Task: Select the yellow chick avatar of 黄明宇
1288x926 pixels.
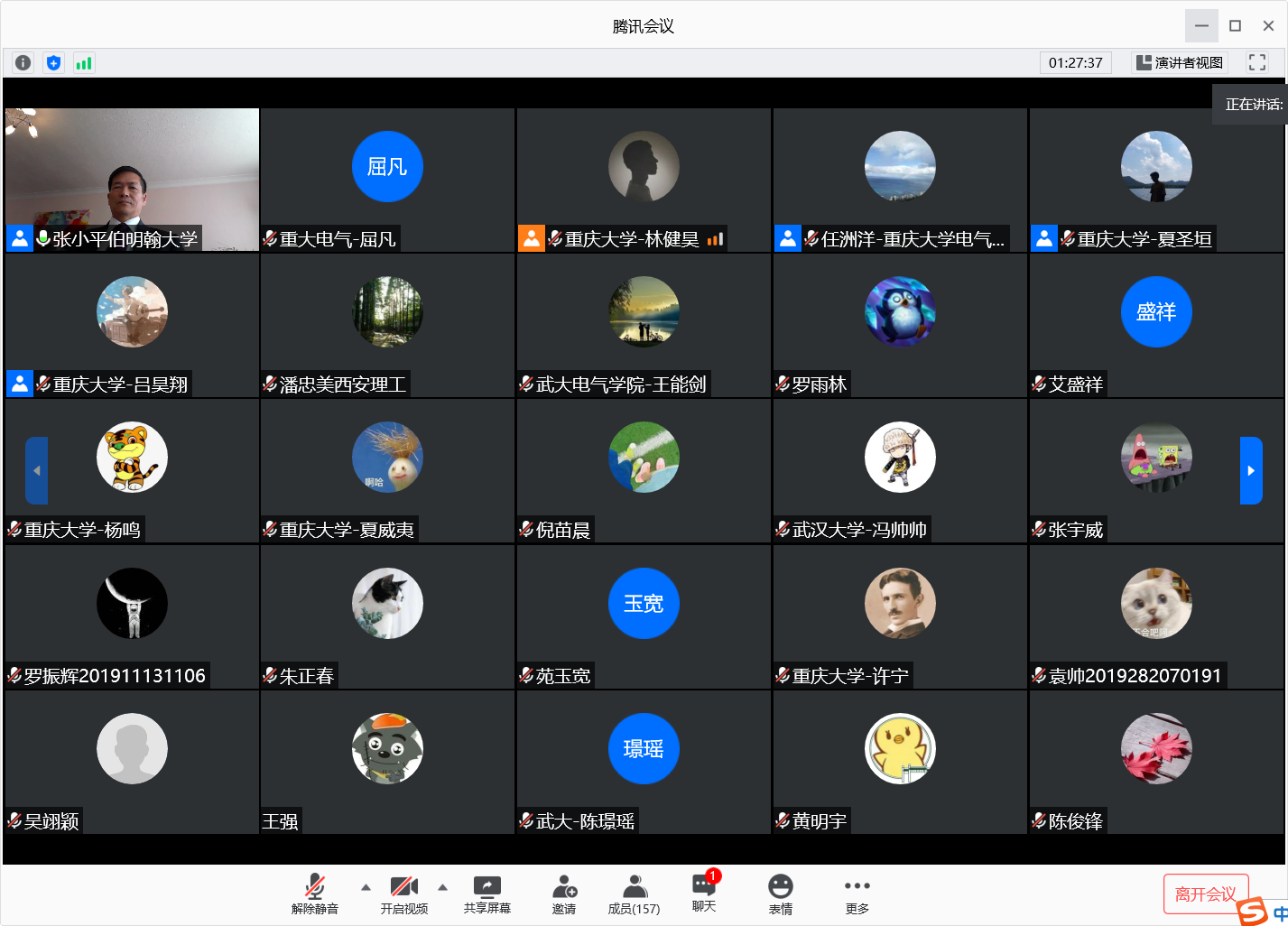Action: tap(900, 748)
